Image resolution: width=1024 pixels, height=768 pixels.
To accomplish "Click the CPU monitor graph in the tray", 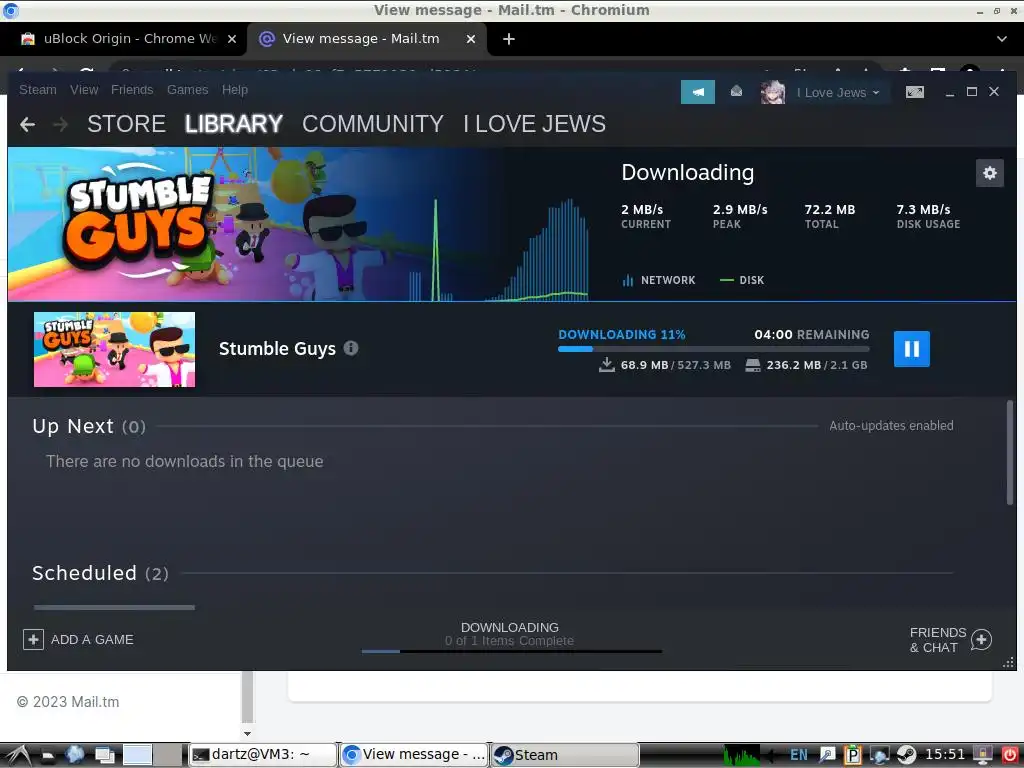I will point(742,755).
